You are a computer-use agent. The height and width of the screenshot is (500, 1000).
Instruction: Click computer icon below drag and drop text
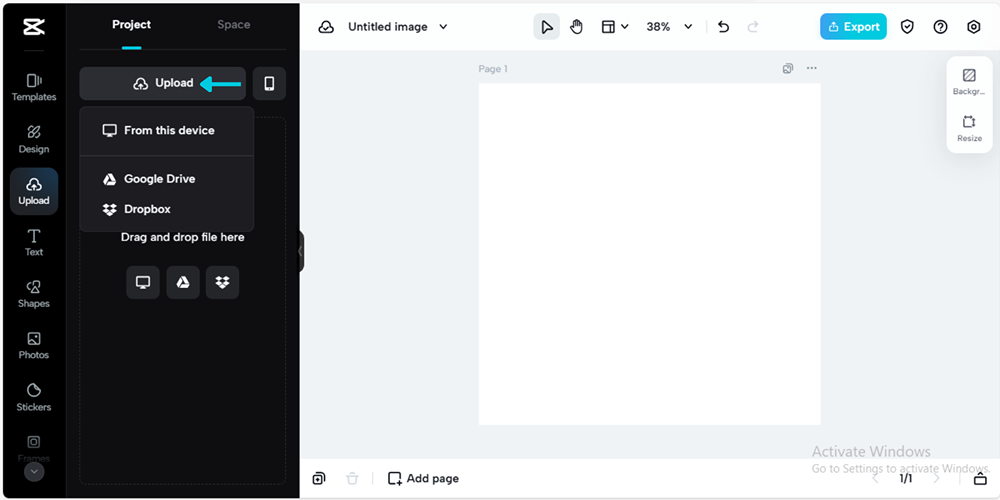click(143, 283)
